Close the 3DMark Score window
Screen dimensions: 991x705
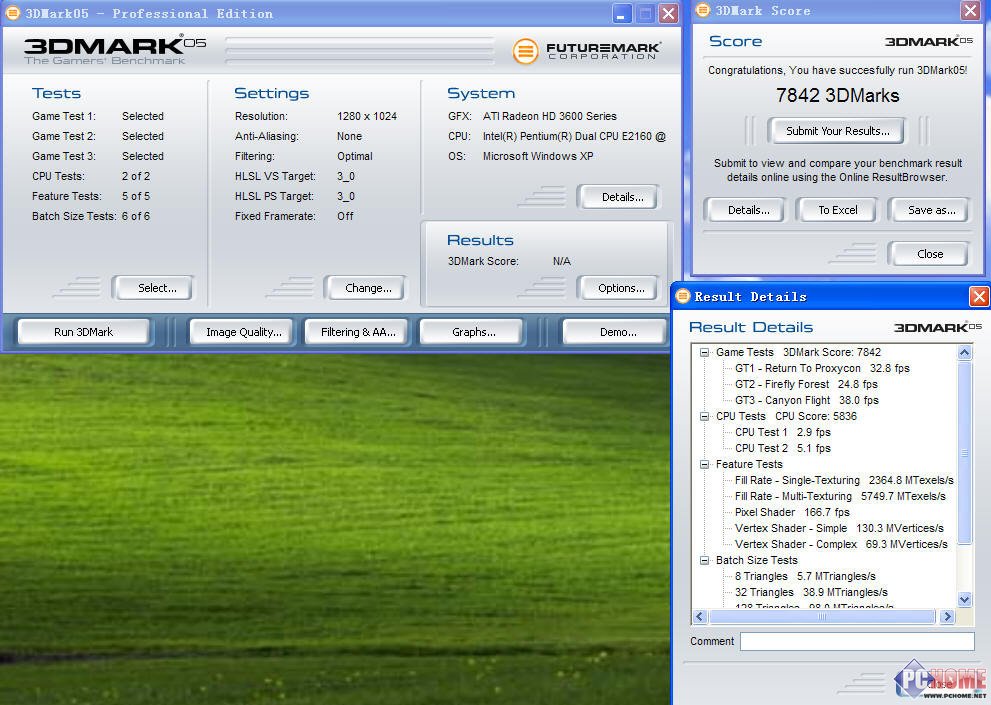tap(970, 10)
